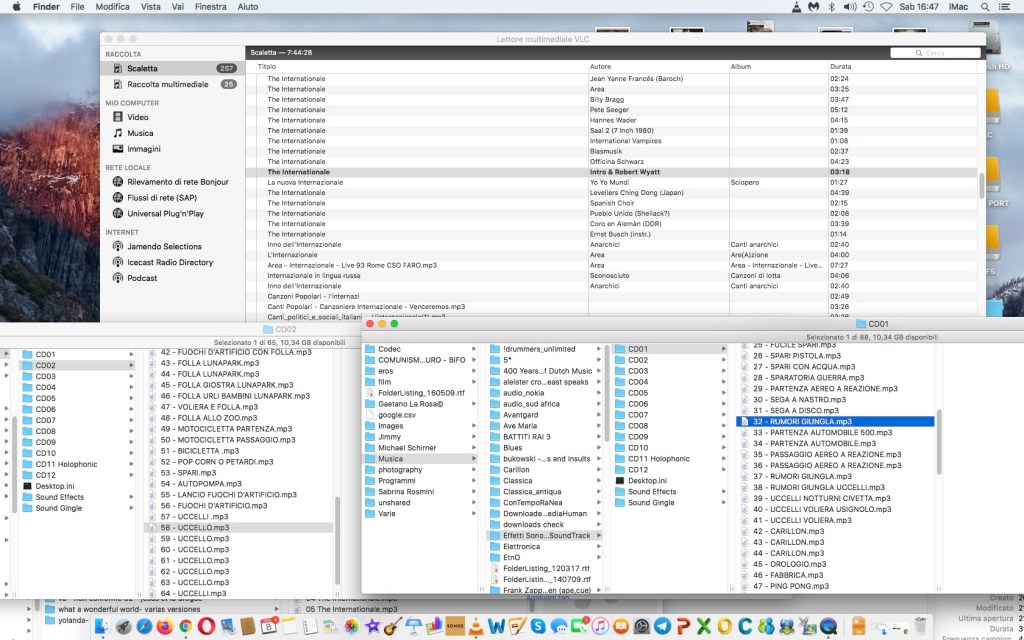Sort playlist by Autore column header
1024x640 pixels.
click(x=600, y=66)
